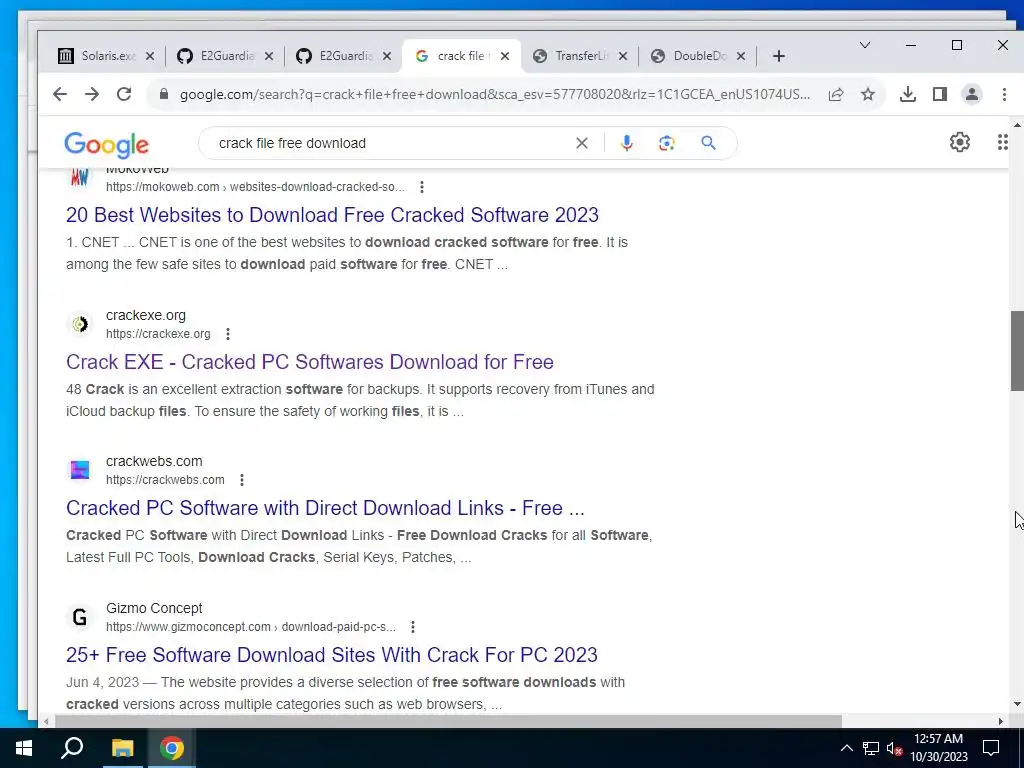Open 20 Best Websites Cracked Software link
This screenshot has width=1024, height=768.
(332, 215)
